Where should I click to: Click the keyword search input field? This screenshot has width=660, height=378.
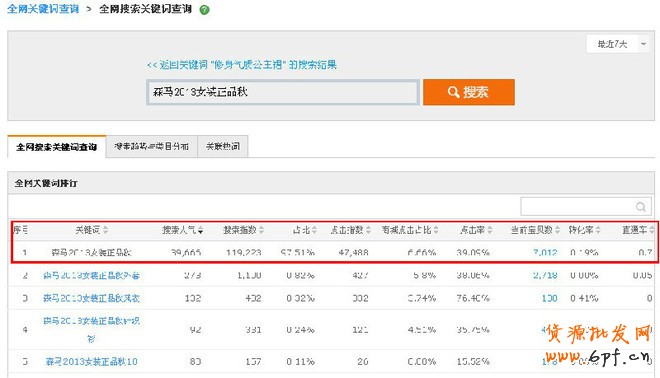283,92
